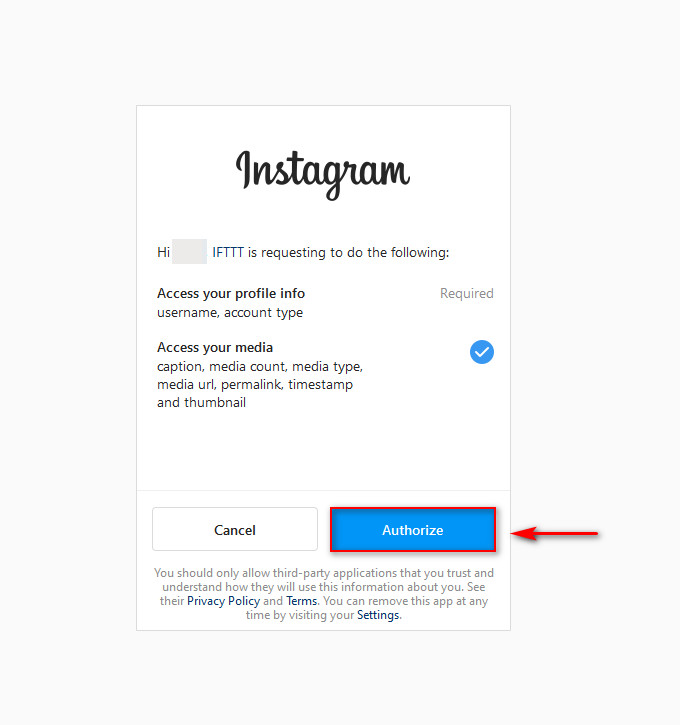Open the Terms link
The width and height of the screenshot is (680, 725).
pyautogui.click(x=302, y=601)
